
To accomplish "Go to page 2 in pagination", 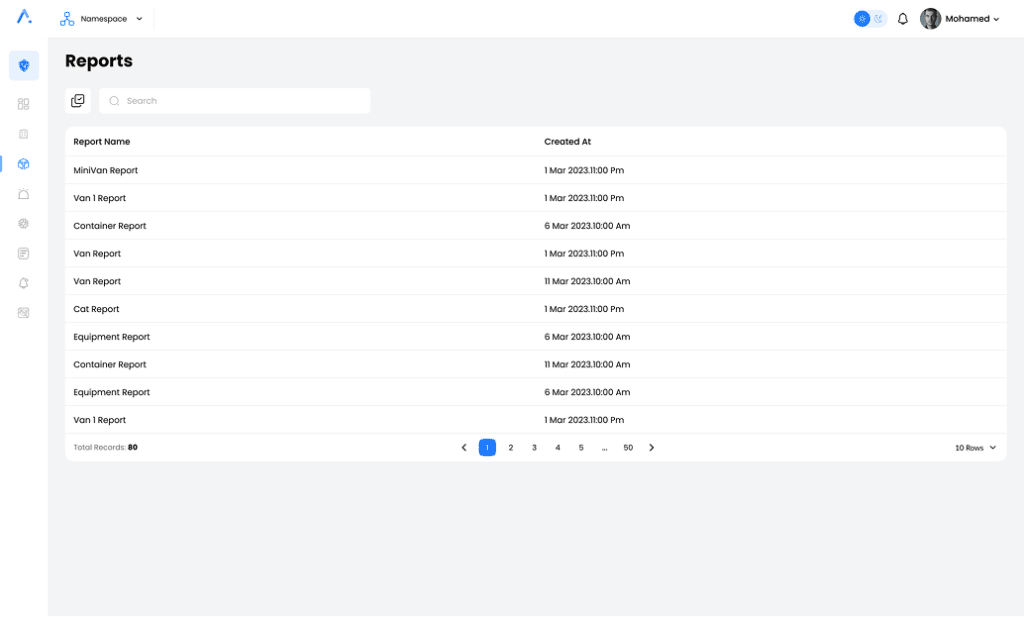I will point(511,448).
